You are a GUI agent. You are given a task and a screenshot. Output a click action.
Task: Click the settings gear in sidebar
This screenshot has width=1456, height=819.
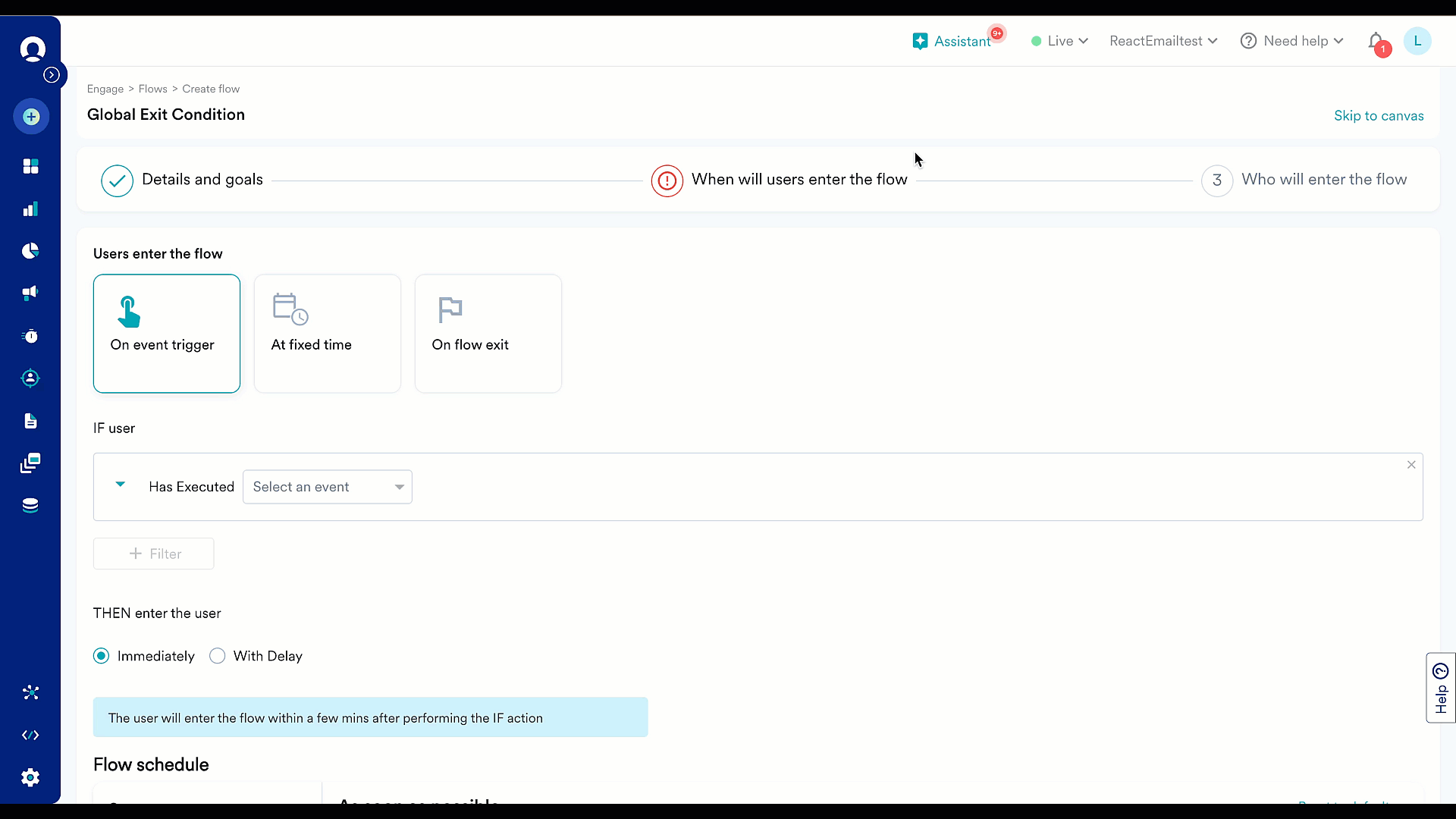(30, 777)
